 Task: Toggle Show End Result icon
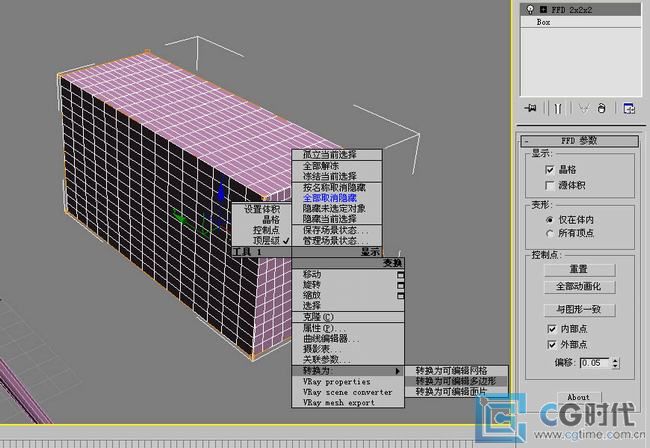(558, 109)
